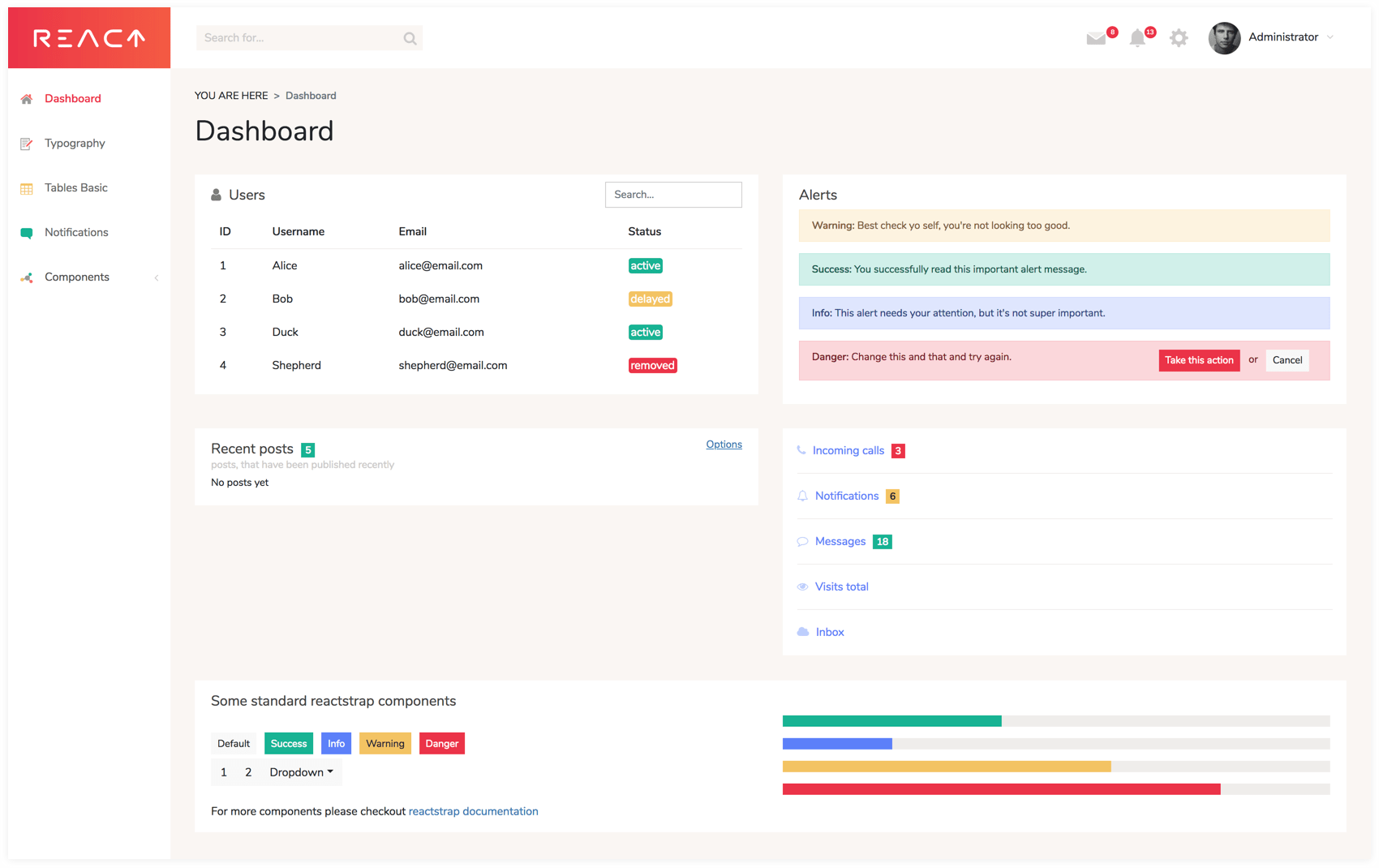The image size is (1379, 868).
Task: Open the reactstrap documentation link
Action: (474, 810)
